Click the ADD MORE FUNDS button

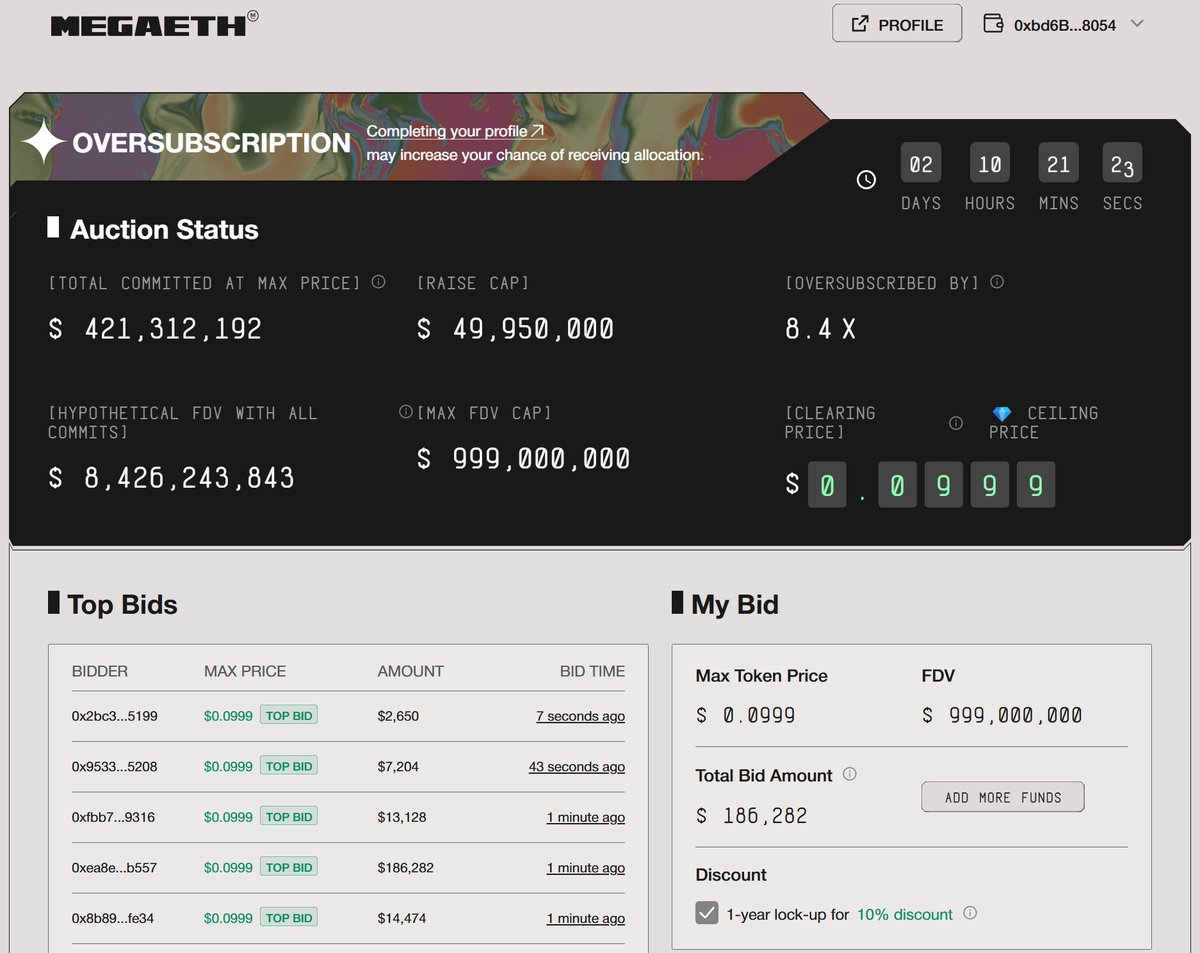pos(1002,797)
